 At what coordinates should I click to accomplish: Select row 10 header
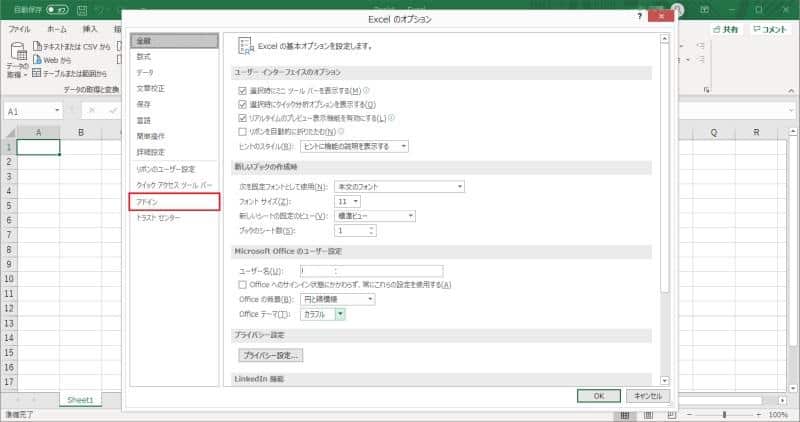(9, 279)
